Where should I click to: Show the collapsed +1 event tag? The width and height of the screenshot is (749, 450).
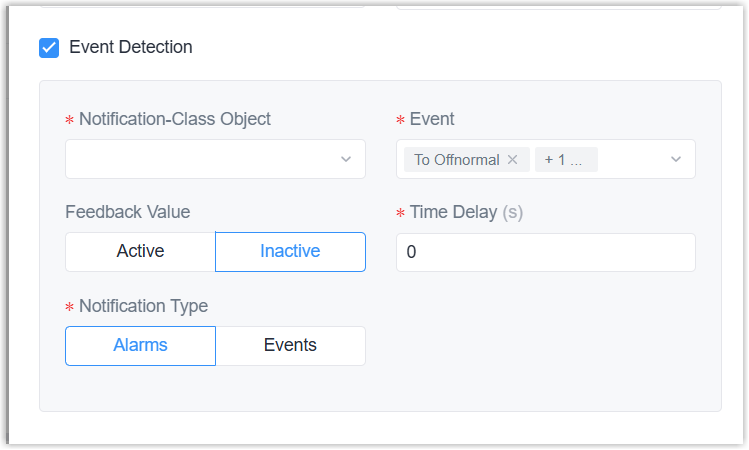point(565,160)
